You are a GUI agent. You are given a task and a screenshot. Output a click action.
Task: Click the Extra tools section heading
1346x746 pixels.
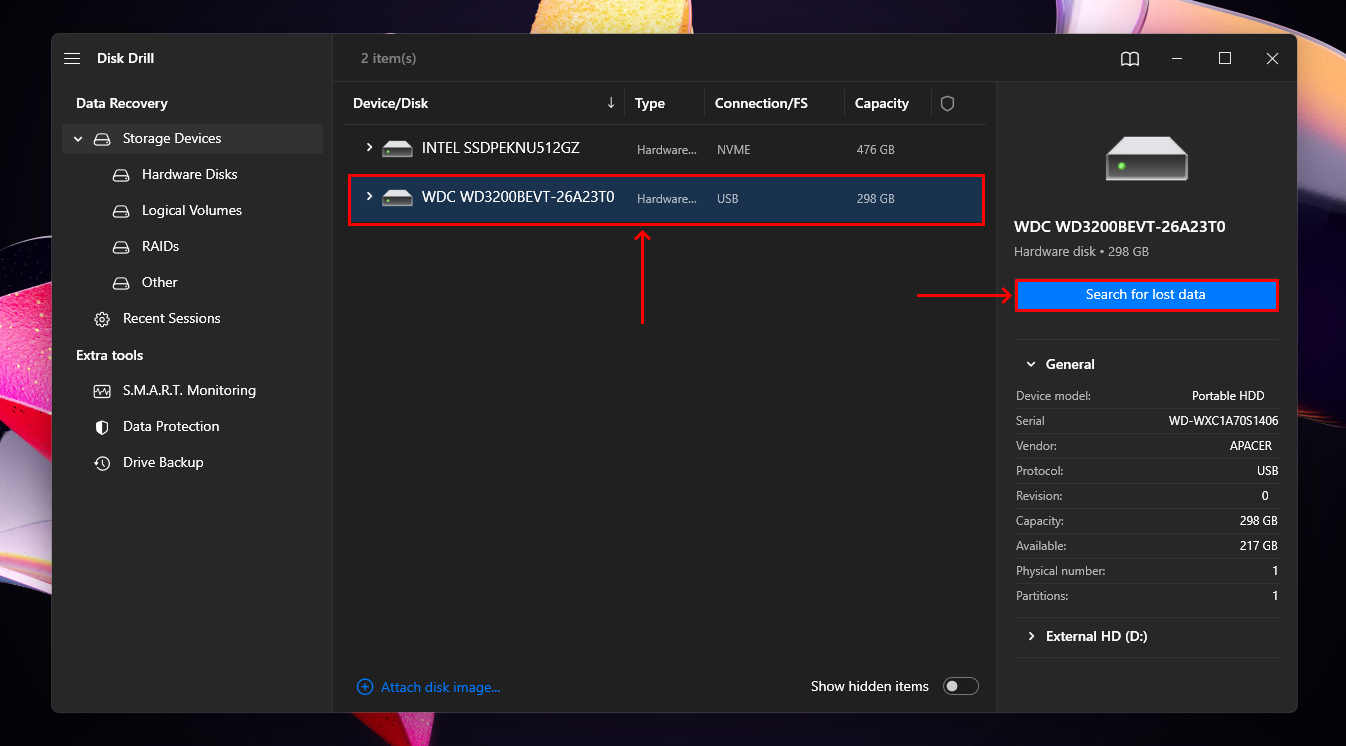coord(110,355)
